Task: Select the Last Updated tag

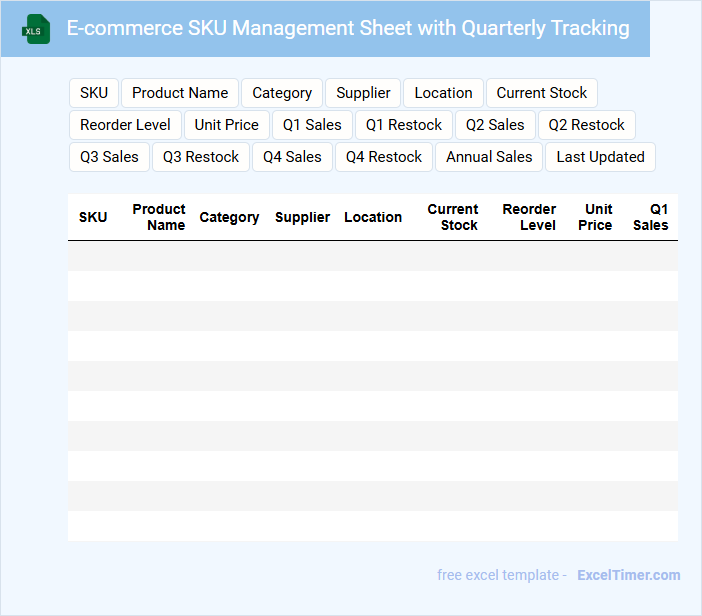Action: pos(600,157)
